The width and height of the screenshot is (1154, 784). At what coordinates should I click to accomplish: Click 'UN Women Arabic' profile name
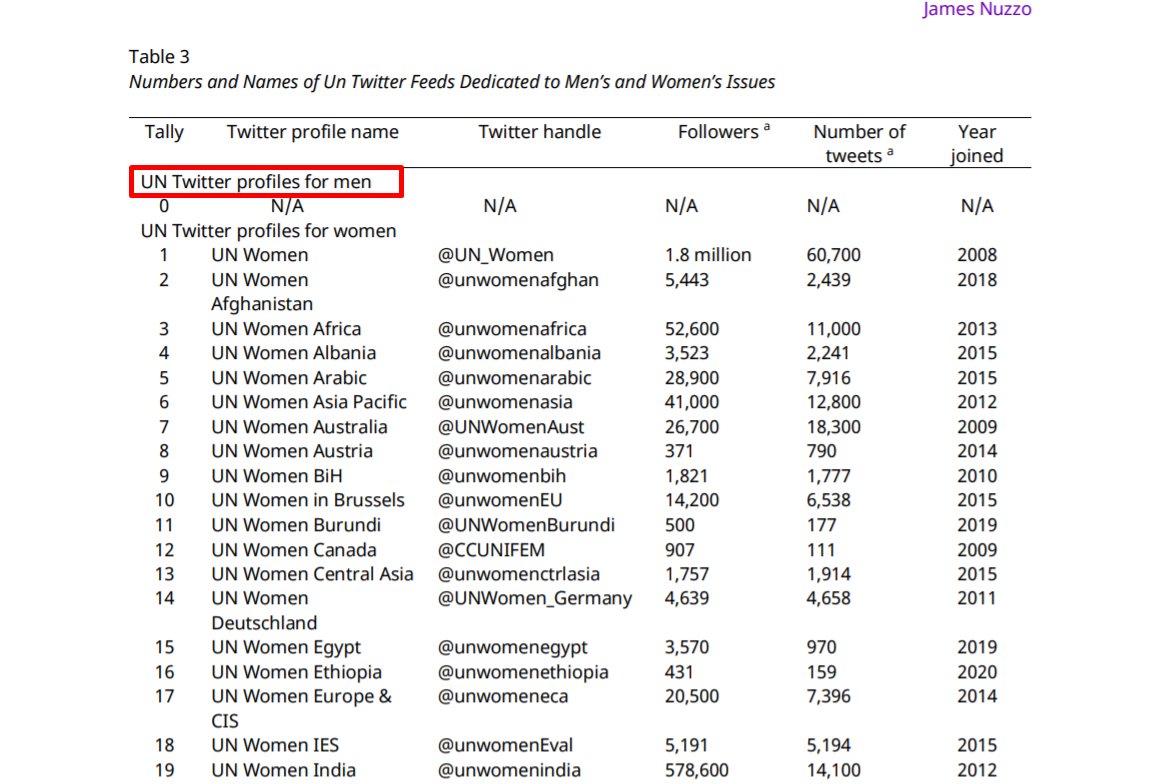coord(288,378)
